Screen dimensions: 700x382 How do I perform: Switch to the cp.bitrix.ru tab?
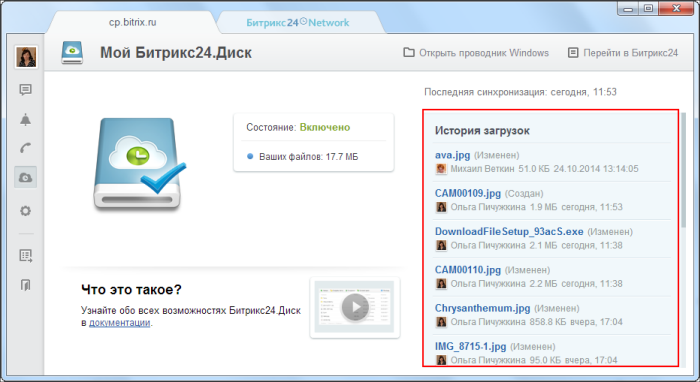point(133,22)
